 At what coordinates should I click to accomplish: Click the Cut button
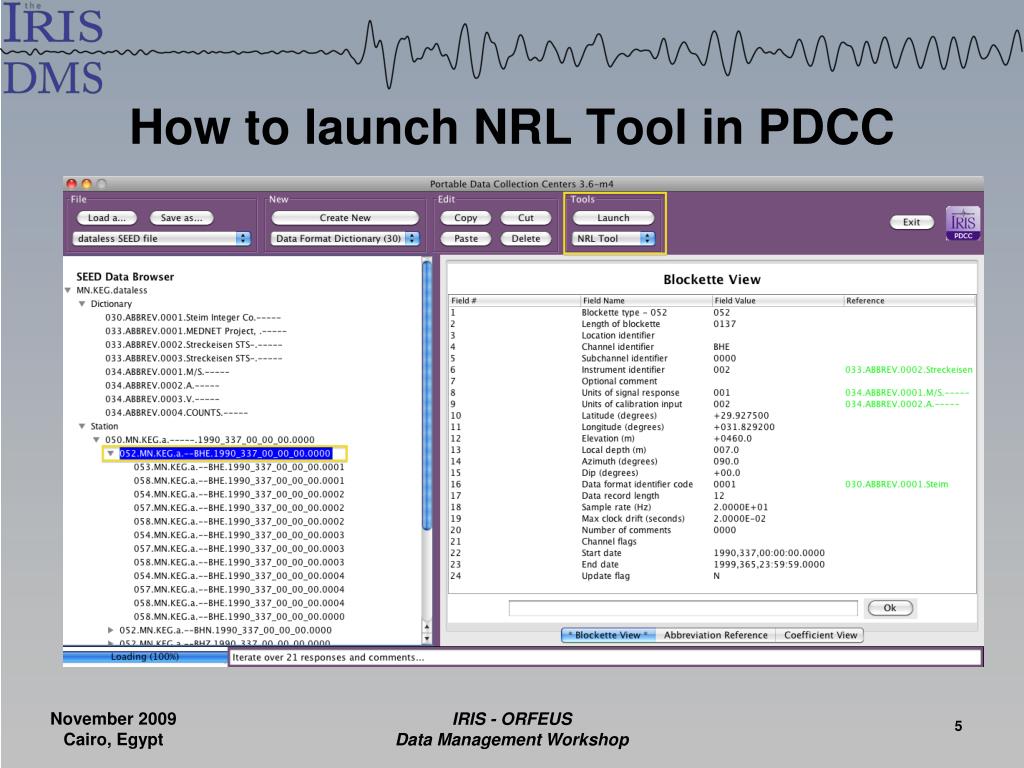(x=526, y=217)
